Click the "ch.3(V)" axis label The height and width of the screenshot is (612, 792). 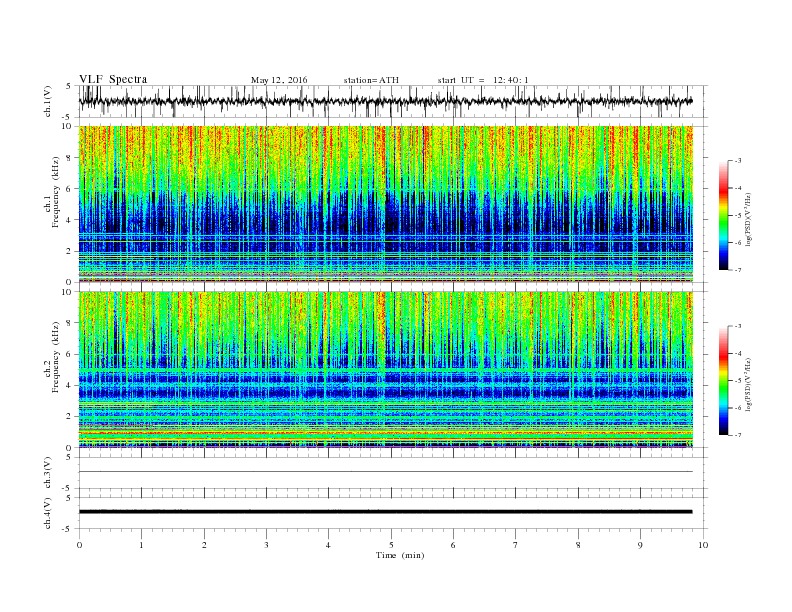coord(48,473)
